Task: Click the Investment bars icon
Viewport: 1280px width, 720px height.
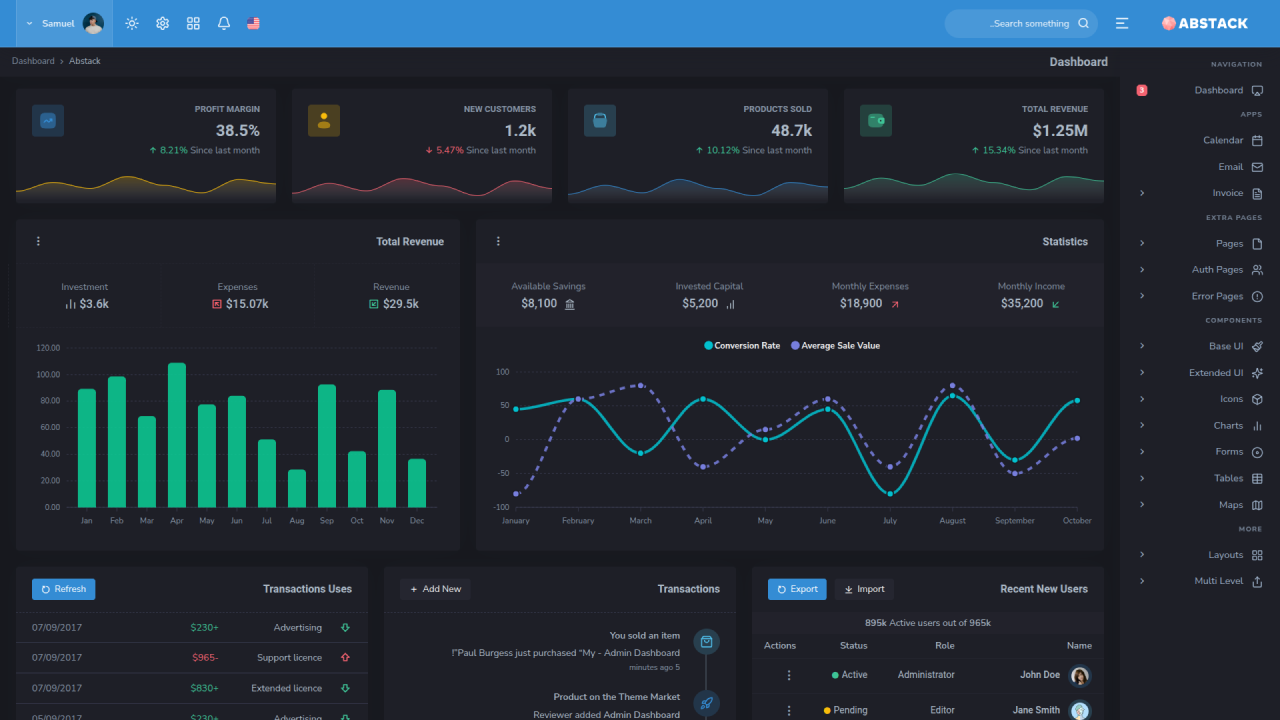Action: (x=70, y=304)
